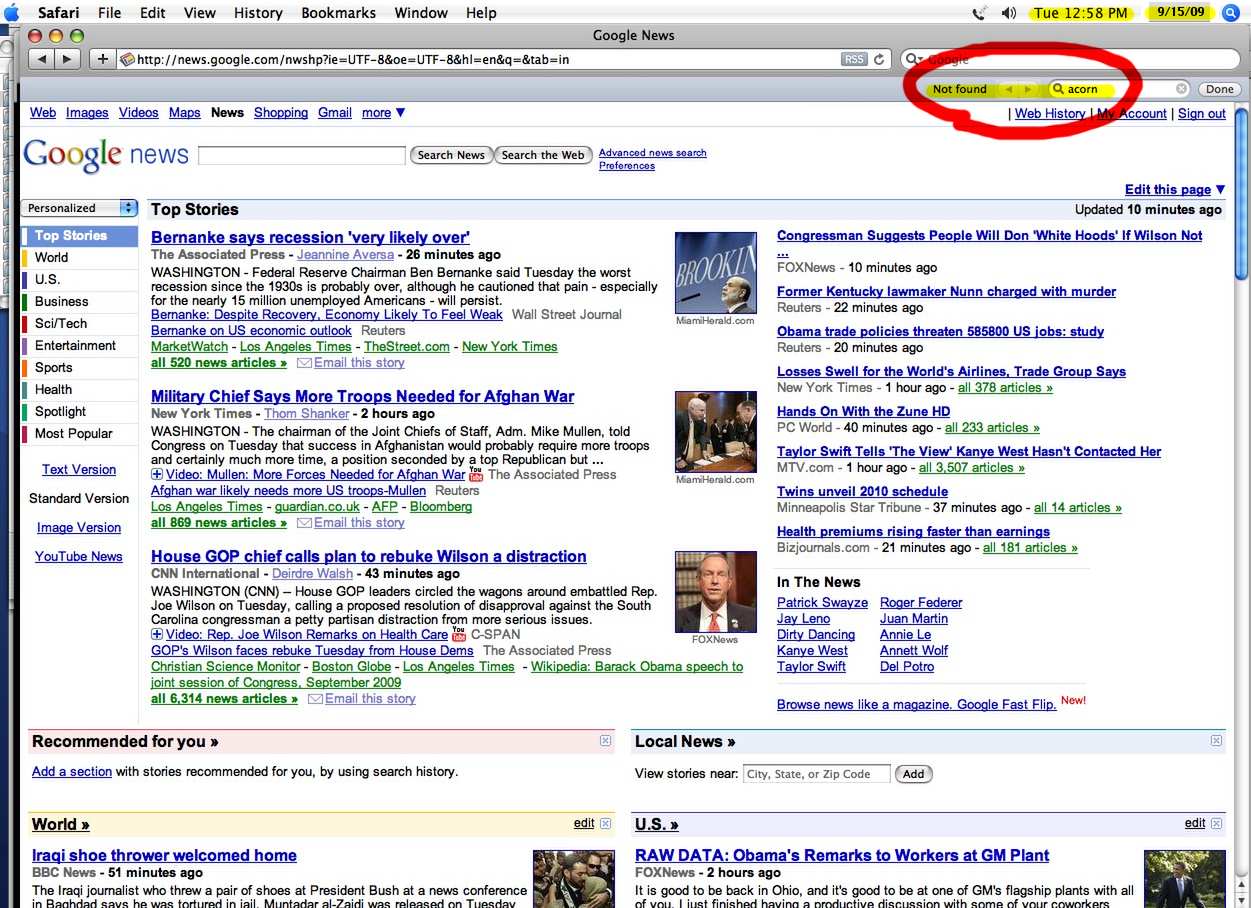Screen dimensions: 1251x908
Task: Open the Spotlight magnifier in the menu bar
Action: pyautogui.click(x=1231, y=13)
